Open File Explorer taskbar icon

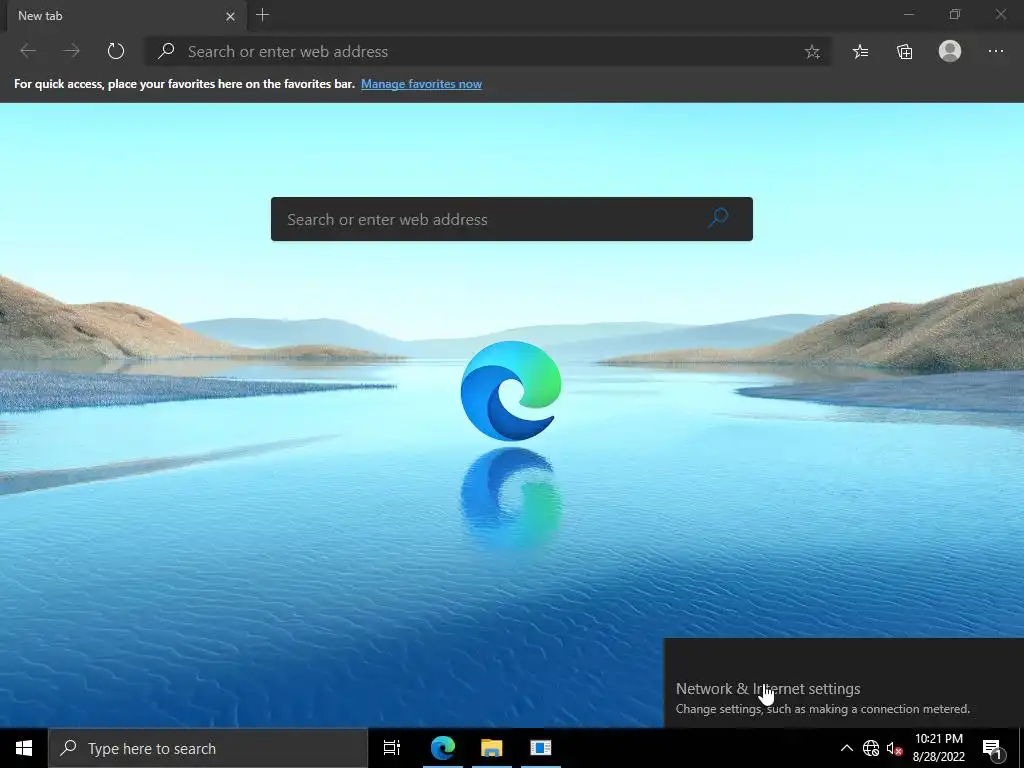492,748
